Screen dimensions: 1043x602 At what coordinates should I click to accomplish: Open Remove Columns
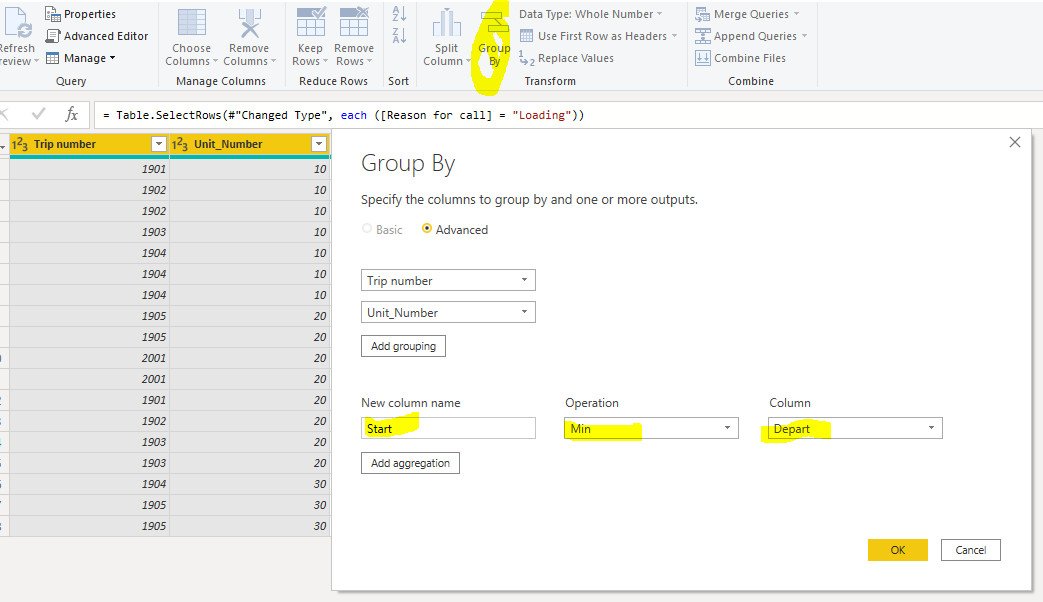pyautogui.click(x=249, y=37)
